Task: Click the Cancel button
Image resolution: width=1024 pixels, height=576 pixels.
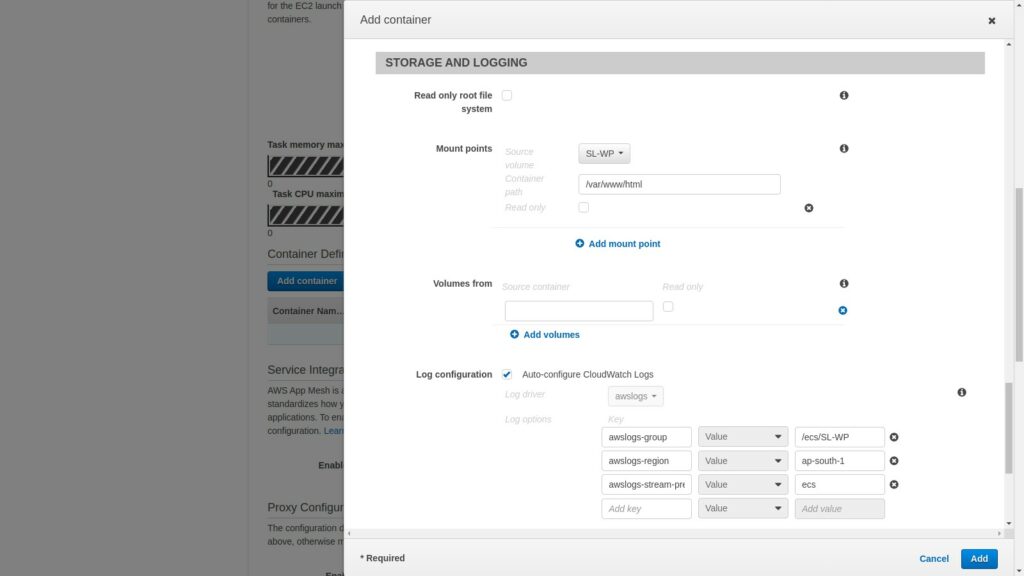Action: 934,558
